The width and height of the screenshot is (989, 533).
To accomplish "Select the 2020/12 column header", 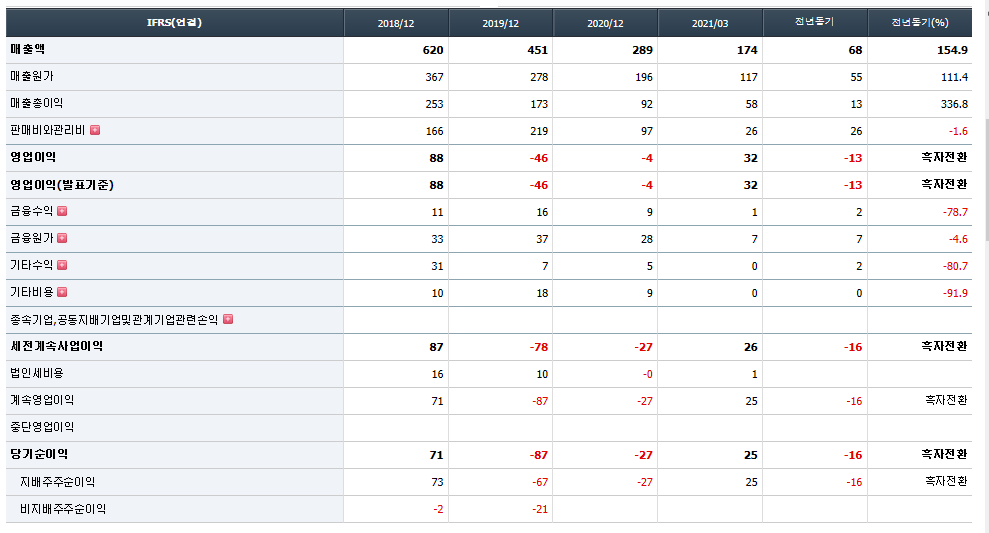I will click(x=606, y=23).
